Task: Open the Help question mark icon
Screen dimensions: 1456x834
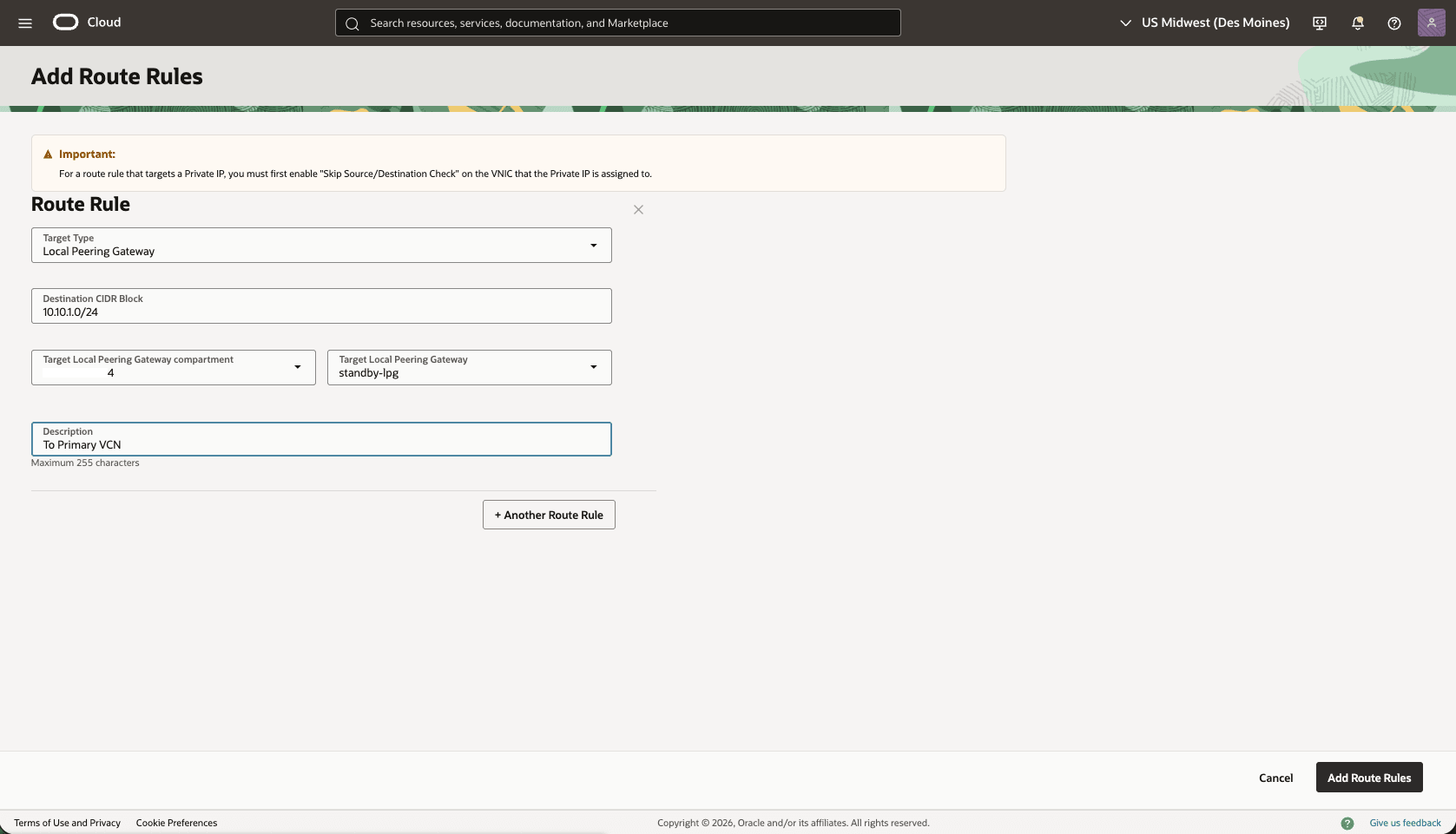Action: point(1394,23)
